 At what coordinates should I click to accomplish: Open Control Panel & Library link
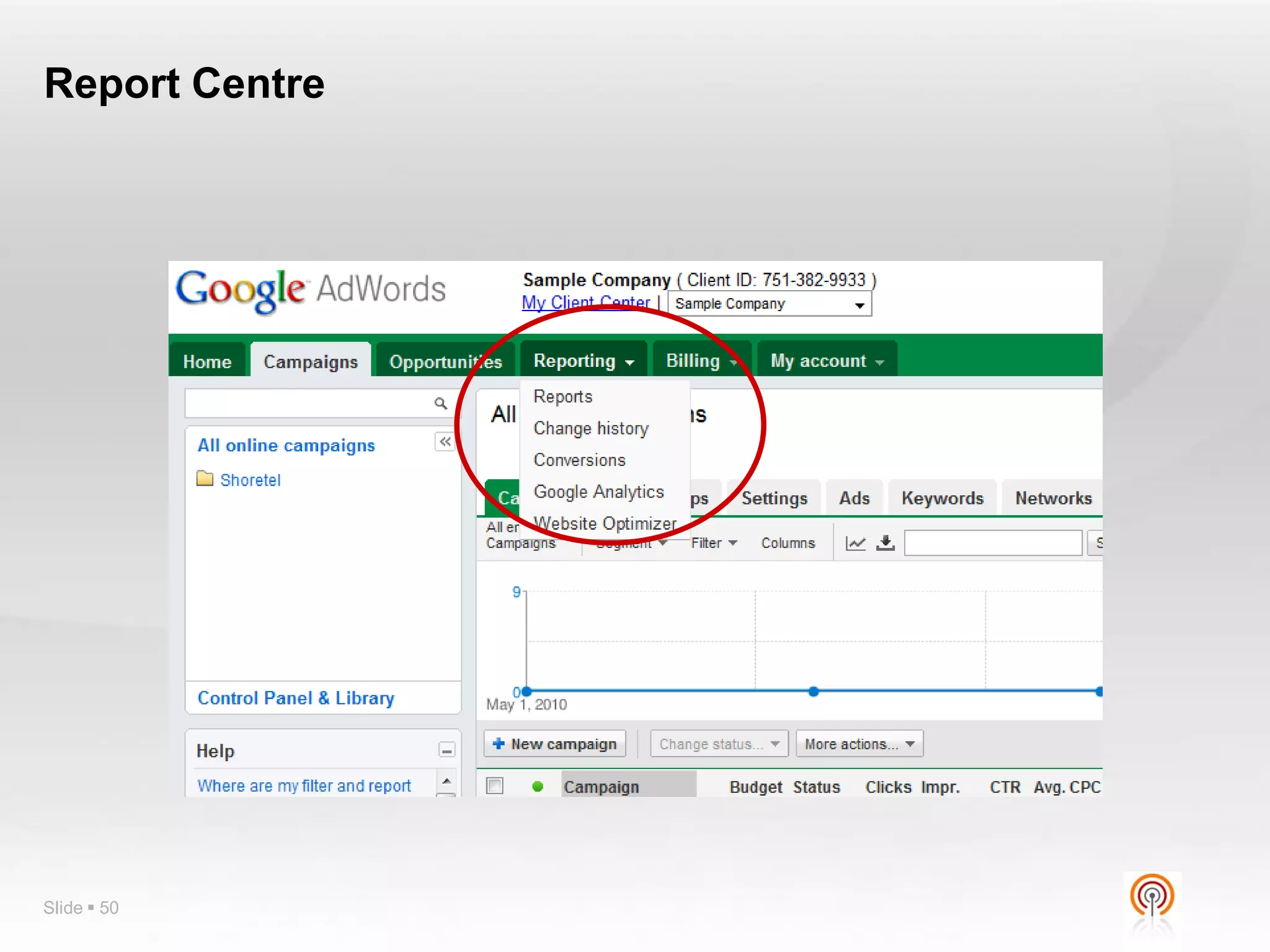click(x=296, y=698)
